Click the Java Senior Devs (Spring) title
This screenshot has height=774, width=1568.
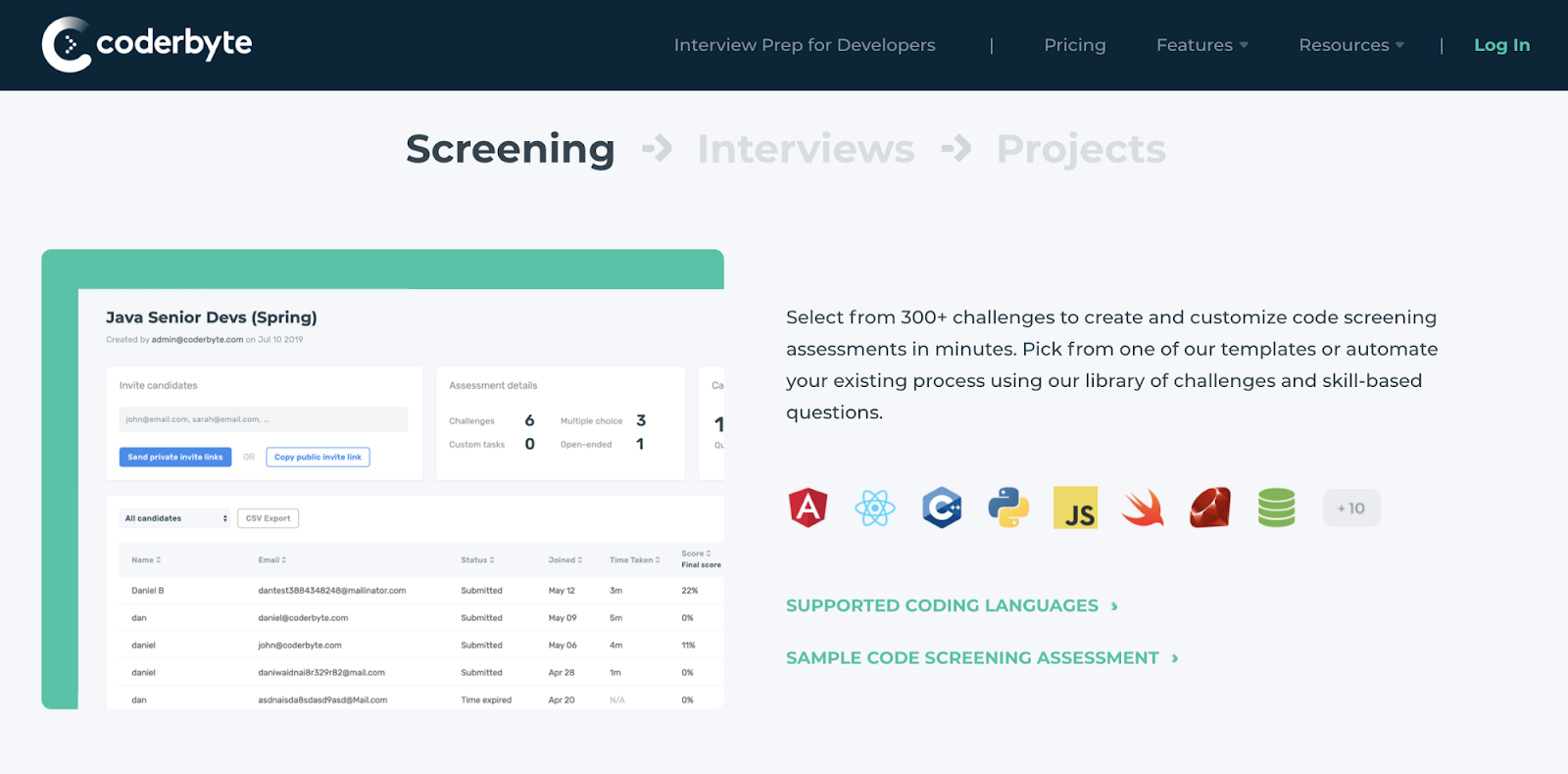coord(212,317)
